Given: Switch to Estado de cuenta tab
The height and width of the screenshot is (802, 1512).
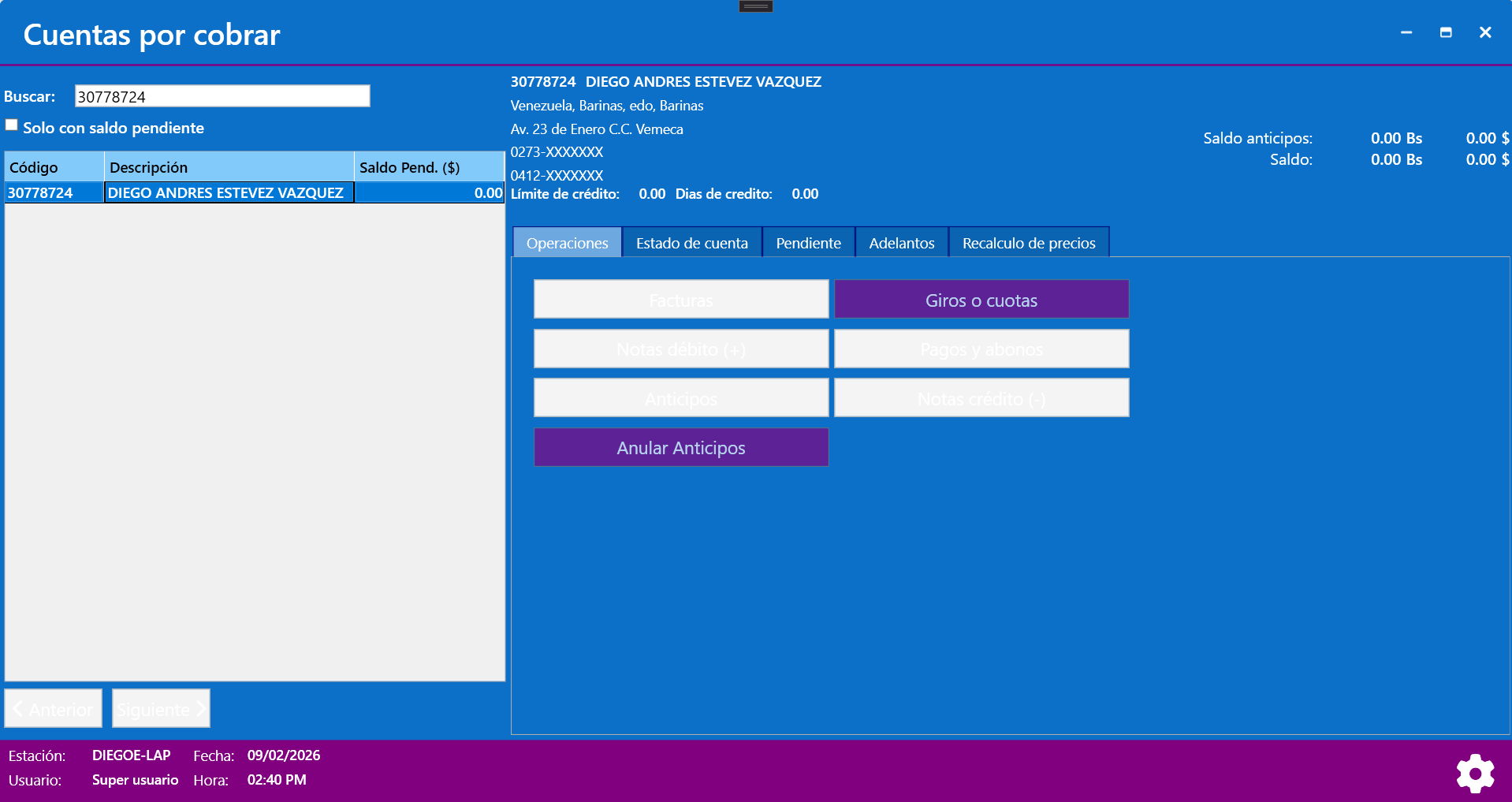Looking at the screenshot, I should pyautogui.click(x=691, y=243).
